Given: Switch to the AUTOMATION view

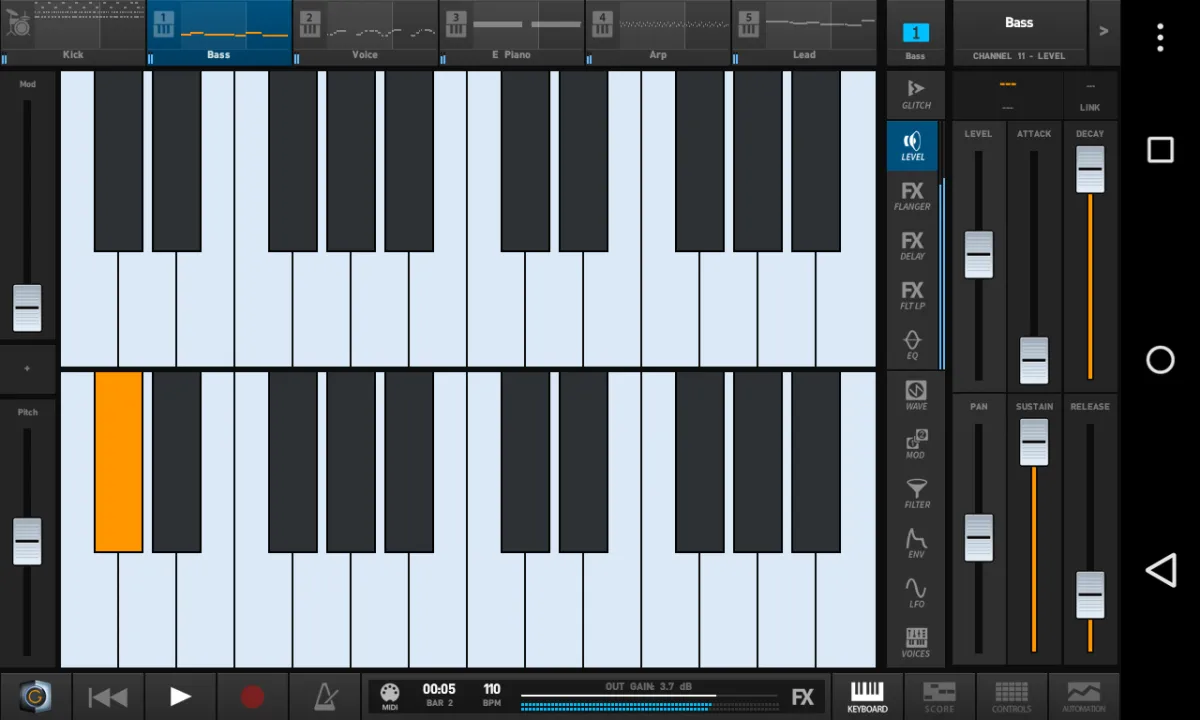Looking at the screenshot, I should pyautogui.click(x=1084, y=694).
